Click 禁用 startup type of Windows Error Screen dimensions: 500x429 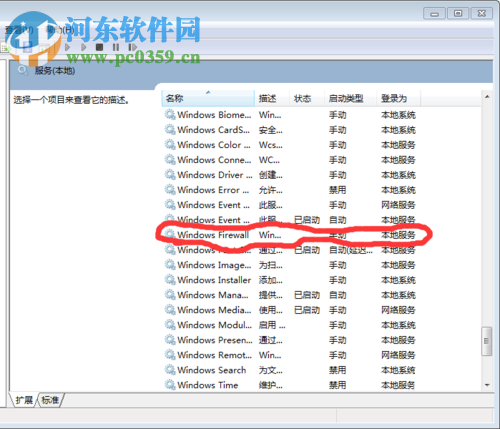coord(338,190)
